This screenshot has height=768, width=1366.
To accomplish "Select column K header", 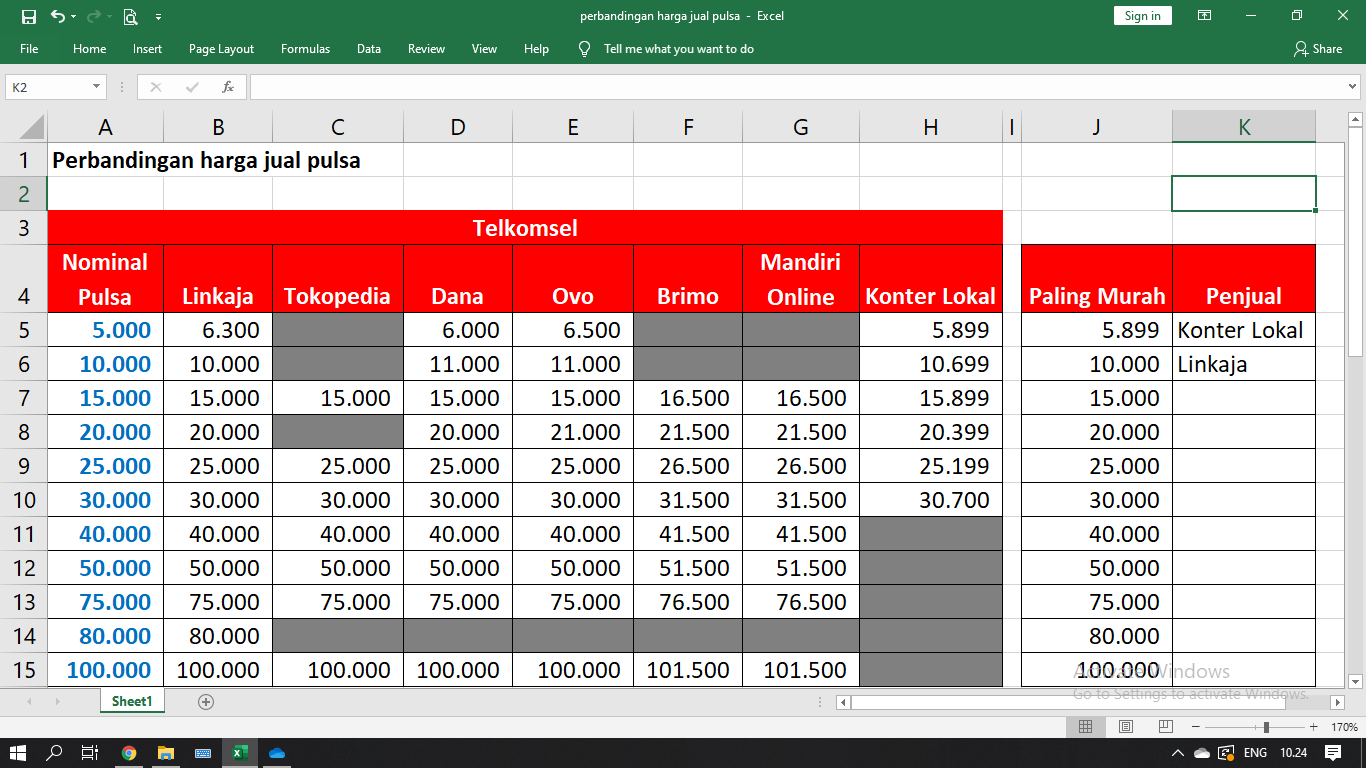I will 1244,127.
